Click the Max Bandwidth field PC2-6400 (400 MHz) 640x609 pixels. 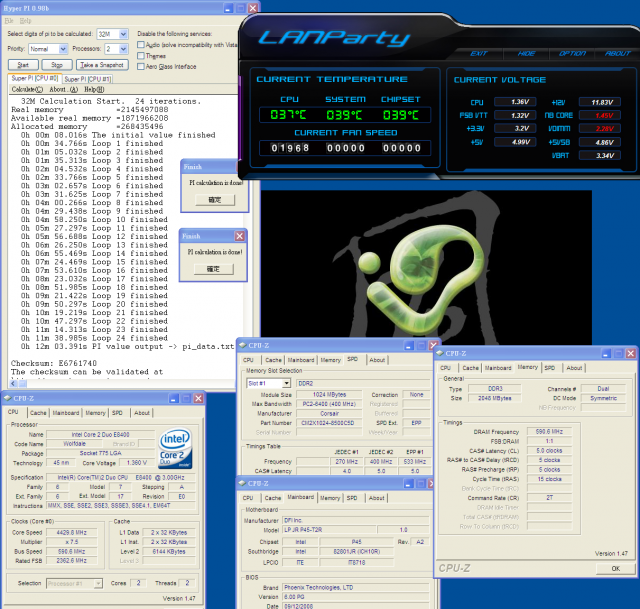click(329, 404)
